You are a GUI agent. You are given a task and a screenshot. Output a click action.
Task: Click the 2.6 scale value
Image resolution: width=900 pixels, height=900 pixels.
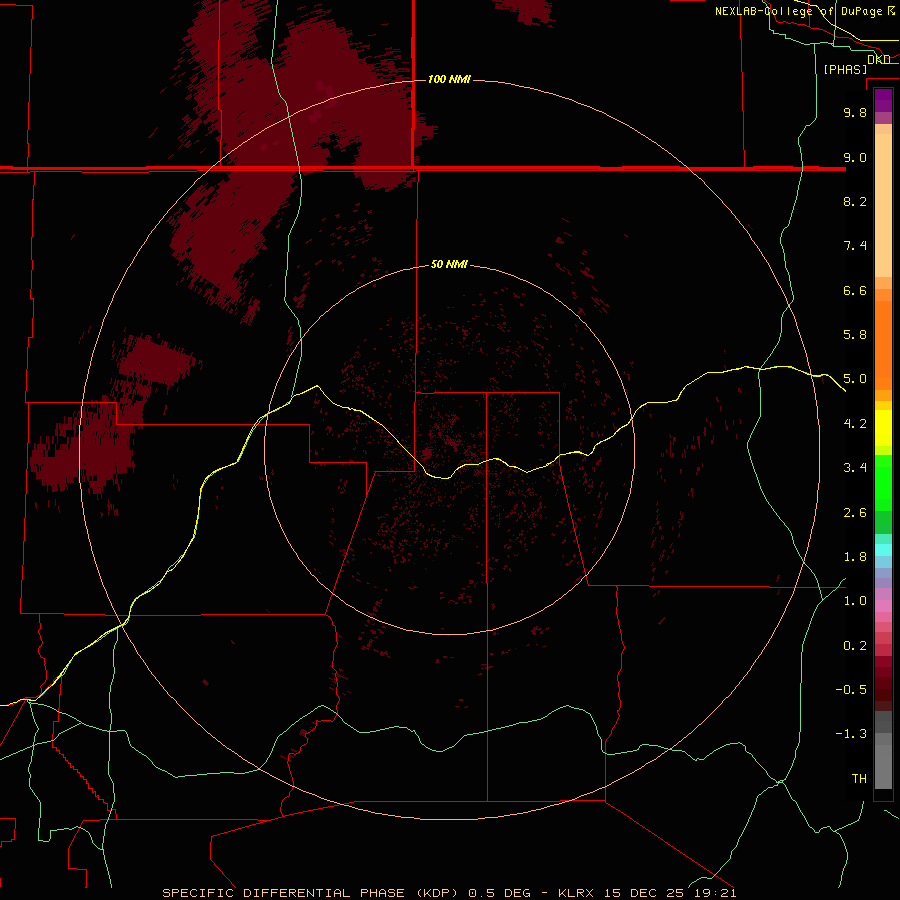click(x=855, y=513)
